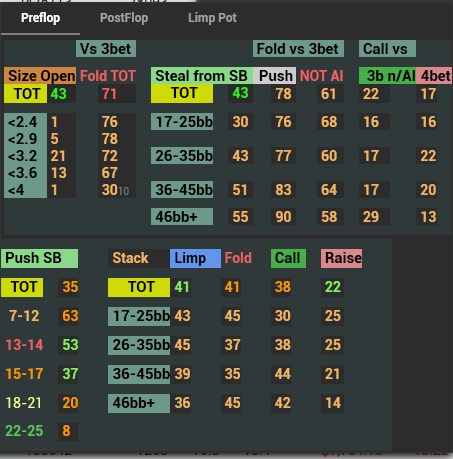This screenshot has width=453, height=459.
Task: Click fold value 30 in <4 row
Action: pos(110,190)
